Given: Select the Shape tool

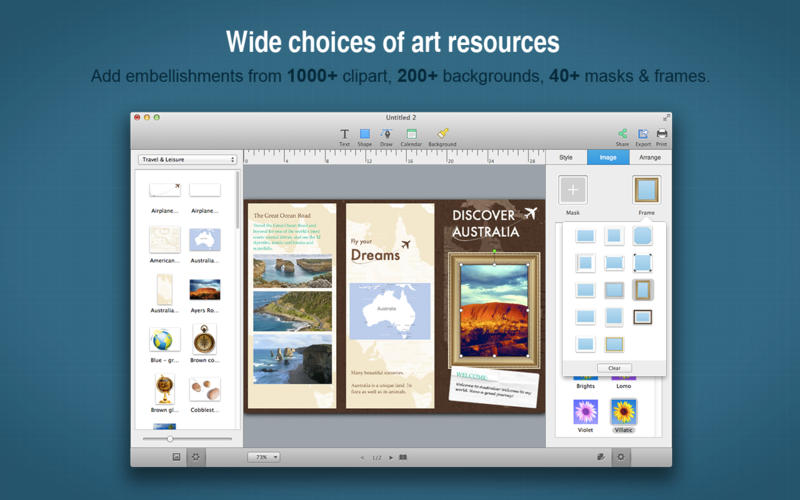Looking at the screenshot, I should 365,136.
